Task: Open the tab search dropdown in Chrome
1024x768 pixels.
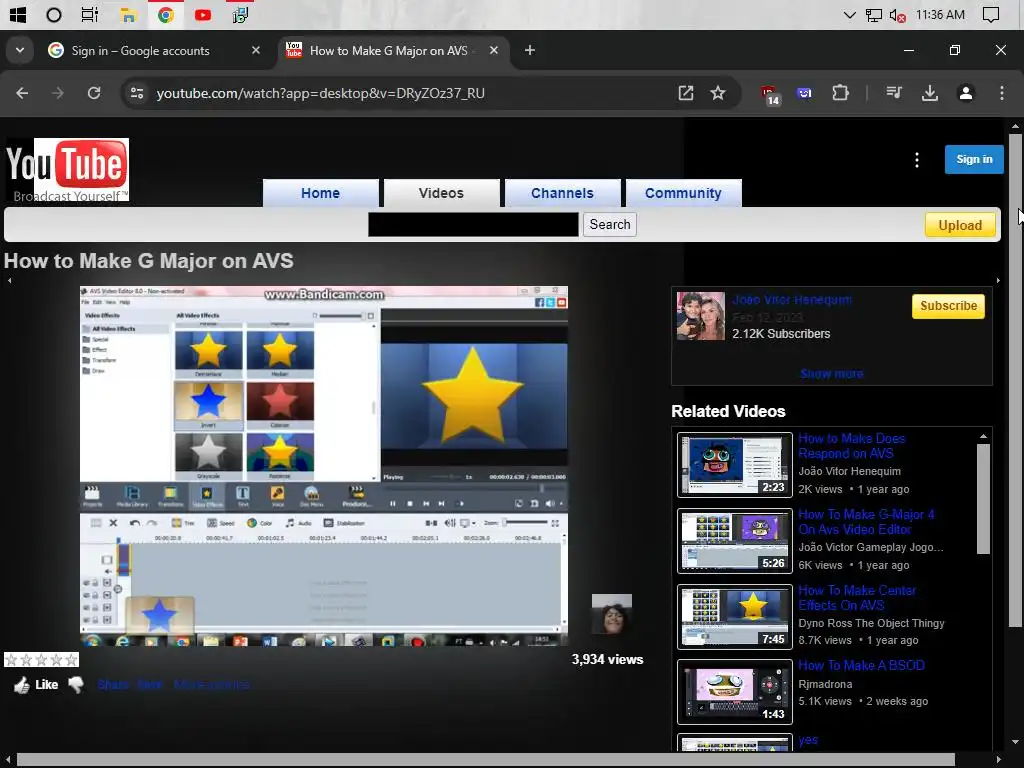Action: [20, 50]
